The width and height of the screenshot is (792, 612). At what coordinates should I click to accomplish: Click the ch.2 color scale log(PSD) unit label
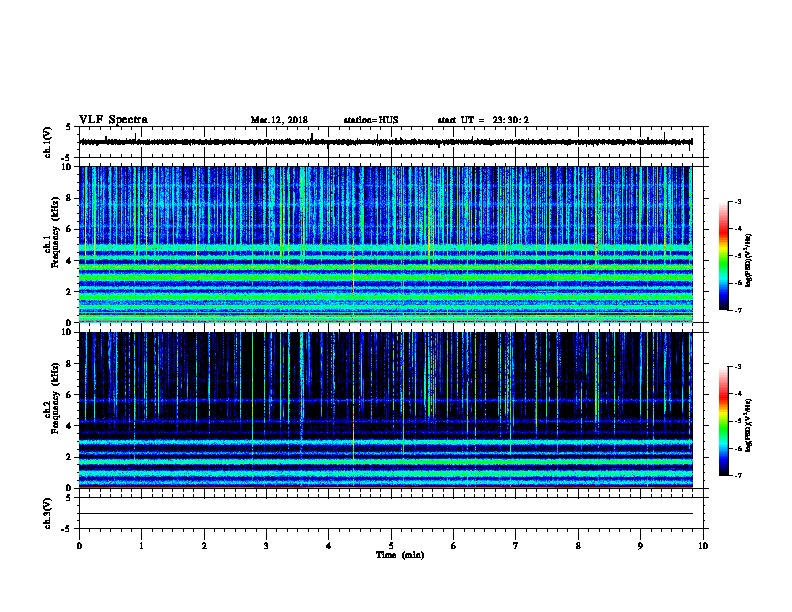tap(749, 425)
